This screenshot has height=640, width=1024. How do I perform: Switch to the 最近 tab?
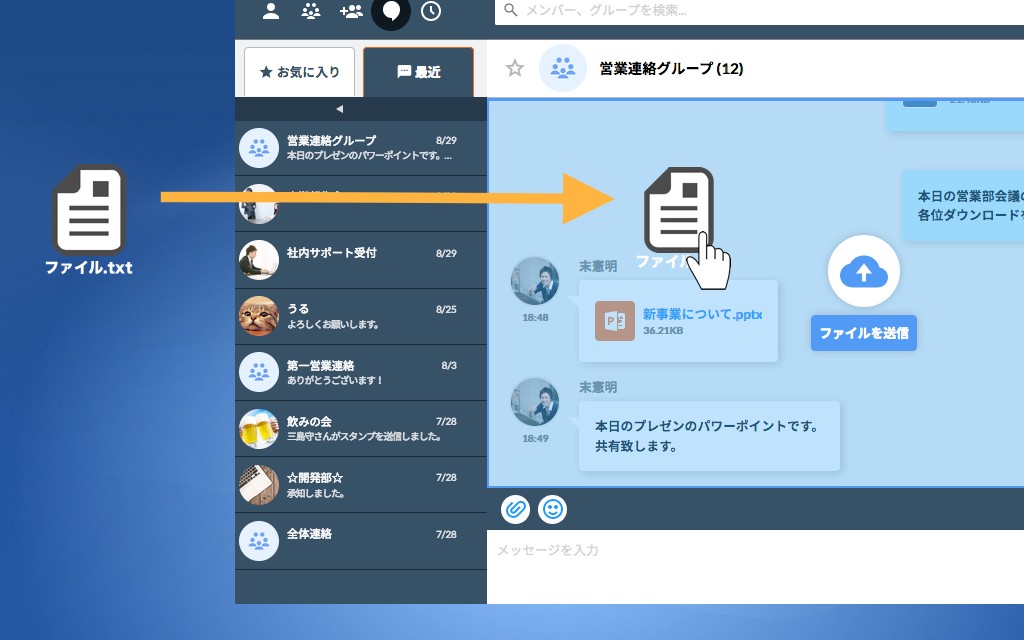tap(418, 72)
